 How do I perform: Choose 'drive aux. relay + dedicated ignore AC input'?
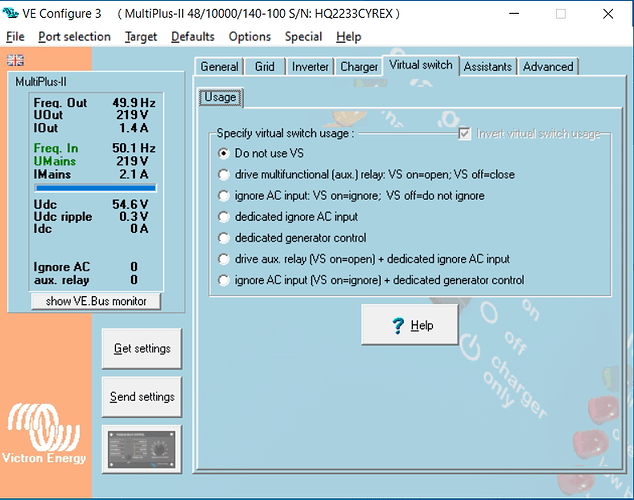tap(364, 259)
